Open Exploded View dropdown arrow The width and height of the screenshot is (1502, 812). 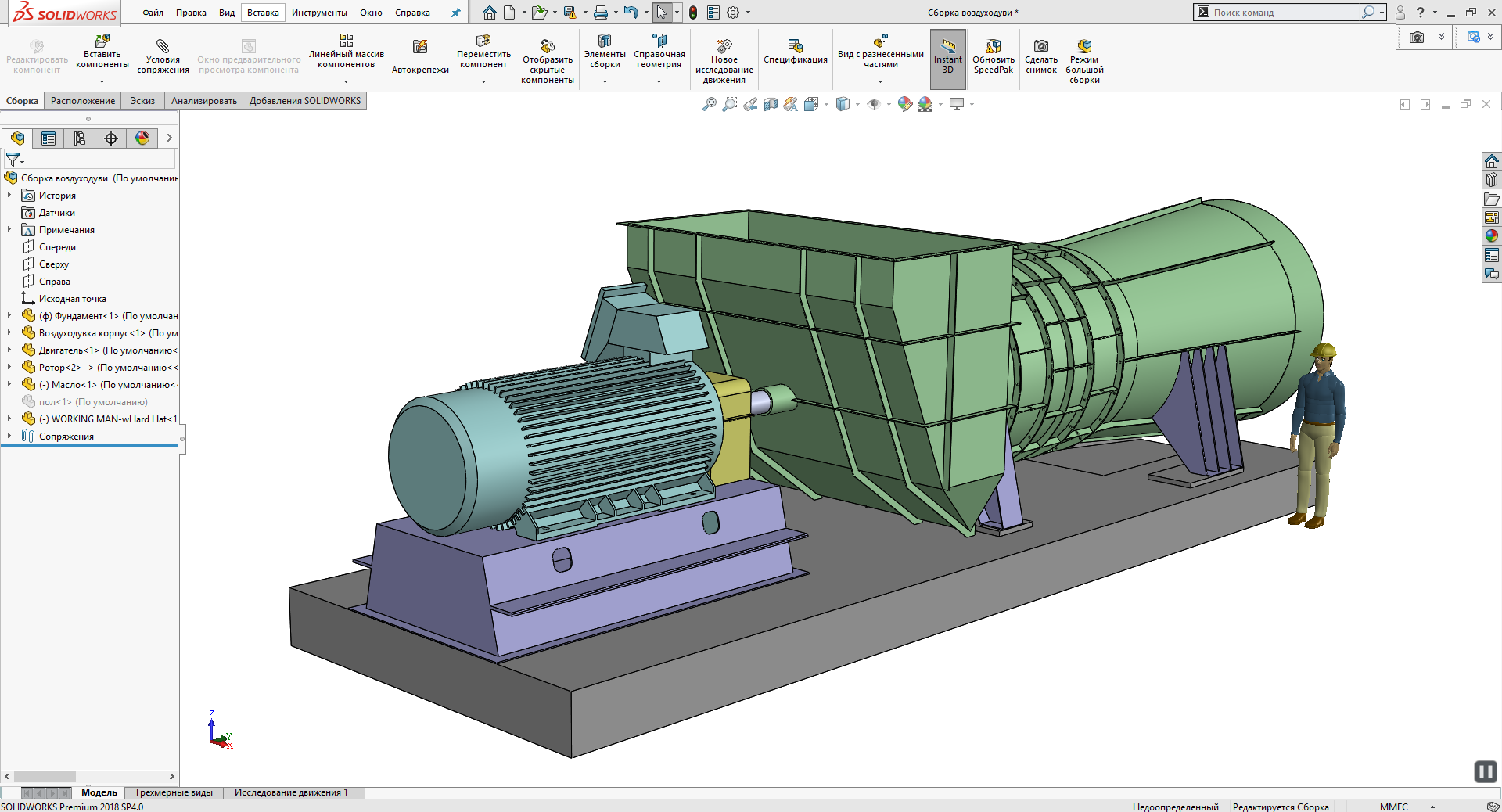pyautogui.click(x=880, y=81)
